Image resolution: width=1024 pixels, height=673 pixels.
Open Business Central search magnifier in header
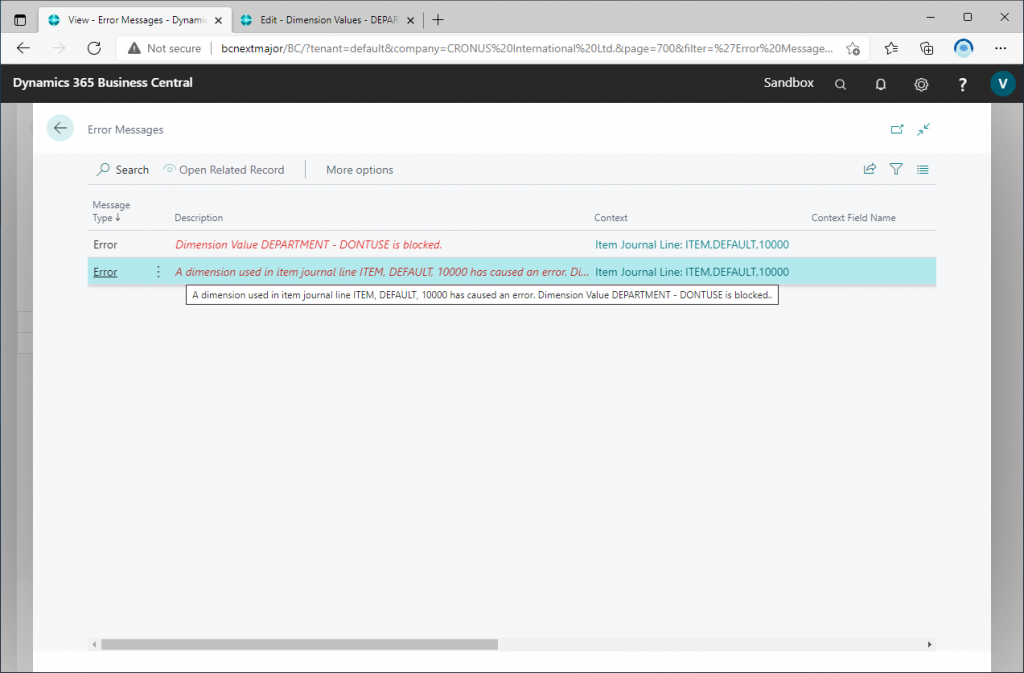841,84
